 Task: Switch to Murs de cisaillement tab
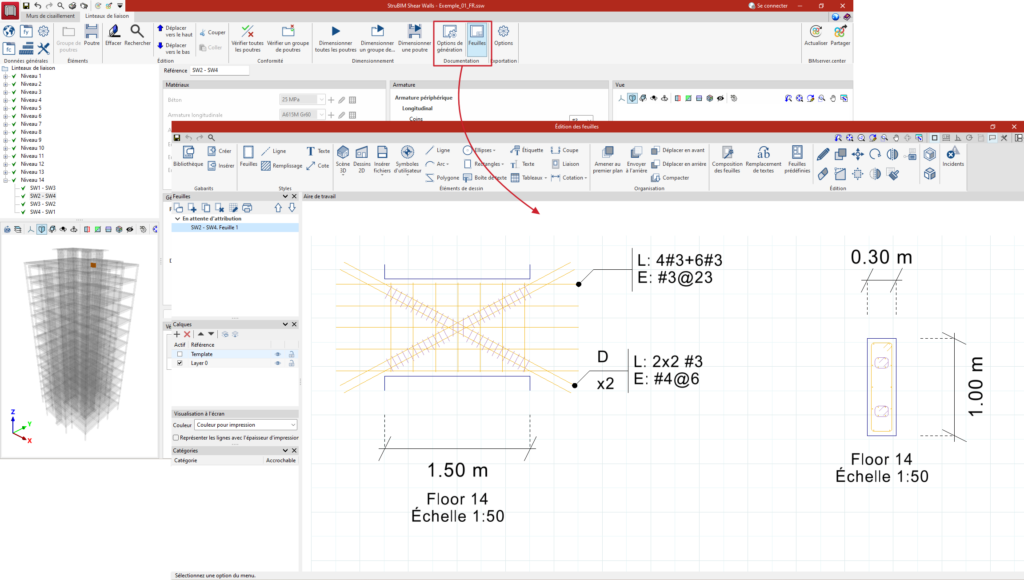50,16
